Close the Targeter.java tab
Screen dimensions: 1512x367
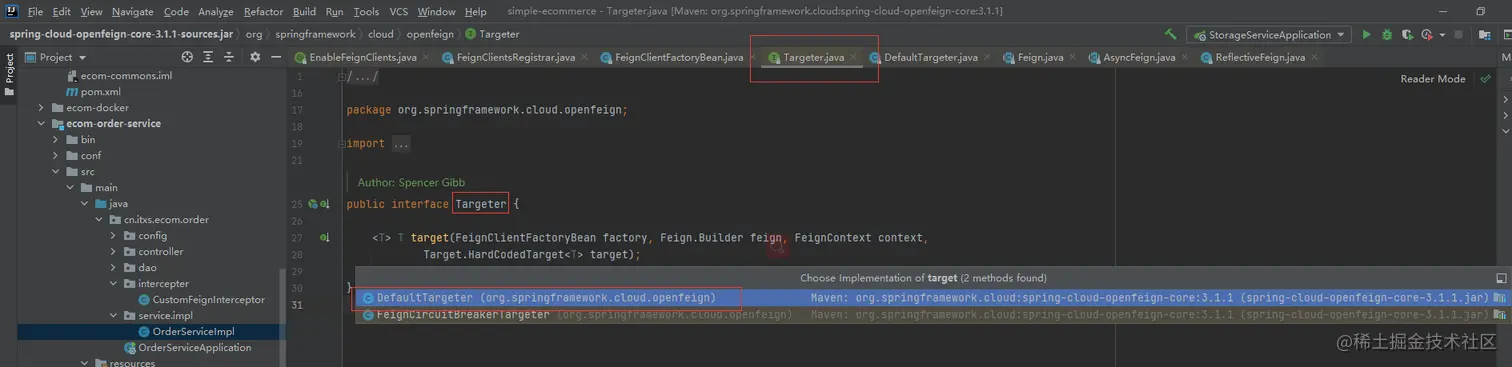853,57
